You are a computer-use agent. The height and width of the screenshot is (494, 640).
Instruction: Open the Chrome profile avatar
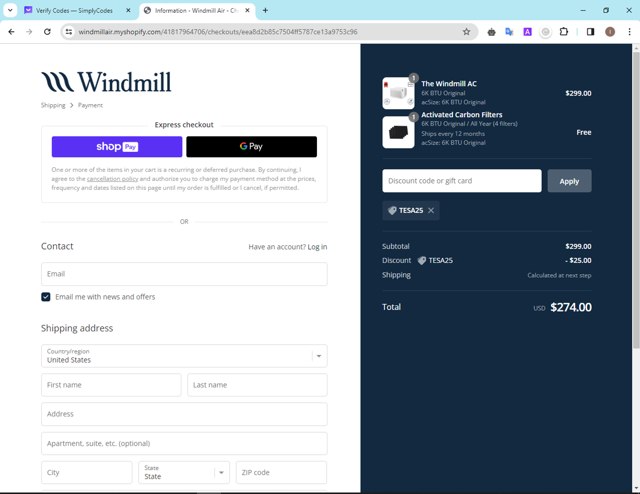click(x=610, y=32)
